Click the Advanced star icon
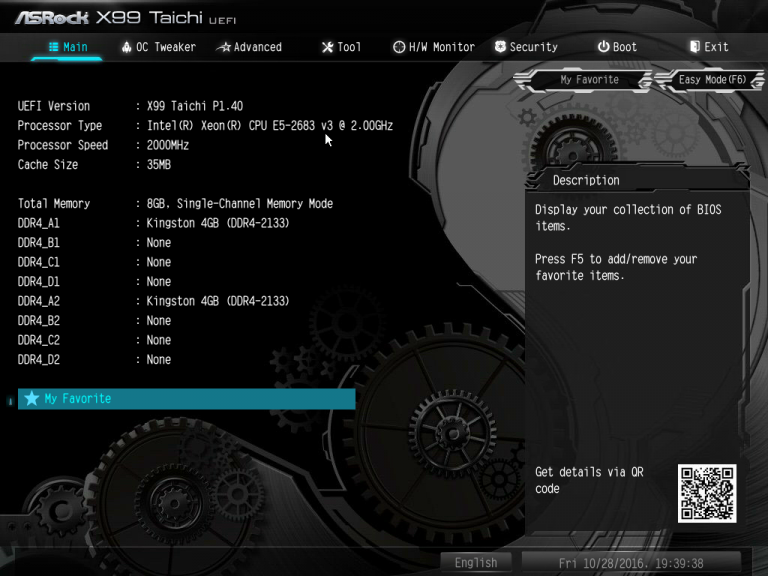The width and height of the screenshot is (768, 576). tap(224, 47)
